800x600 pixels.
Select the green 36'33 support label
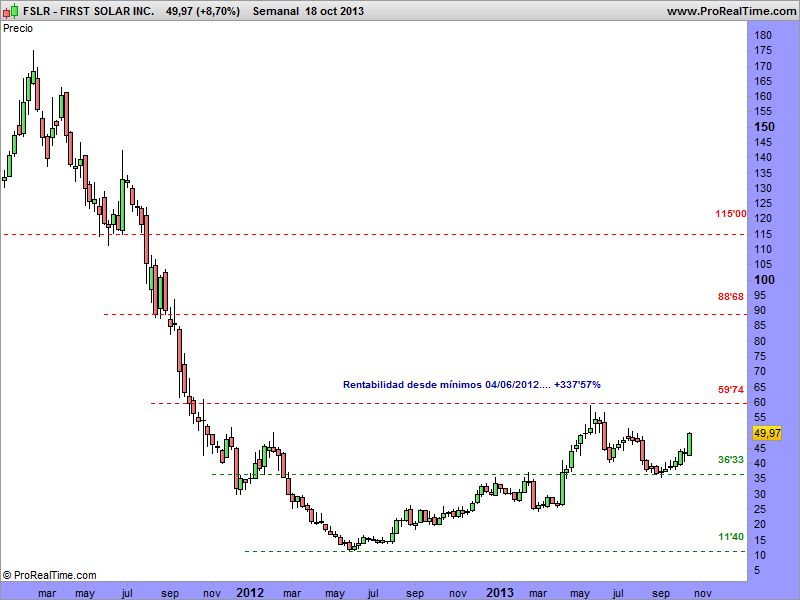click(x=731, y=460)
